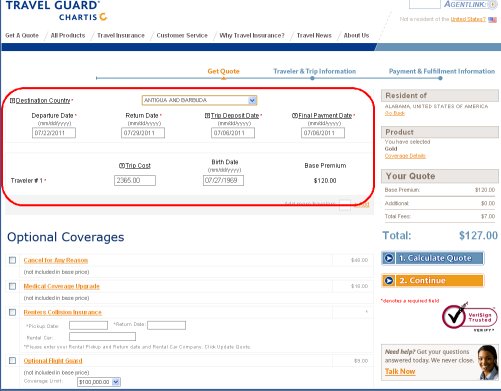Click the VeriSign Trusted seal
Viewport: 501px width, 391px height.
pos(469,317)
